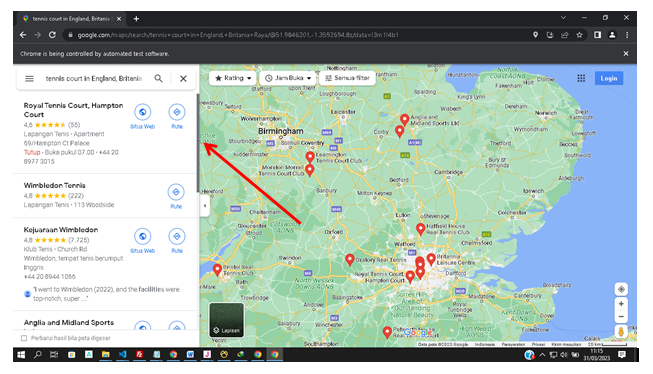The width and height of the screenshot is (653, 374).
Task: Open the Rating filter dropdown
Action: click(233, 78)
